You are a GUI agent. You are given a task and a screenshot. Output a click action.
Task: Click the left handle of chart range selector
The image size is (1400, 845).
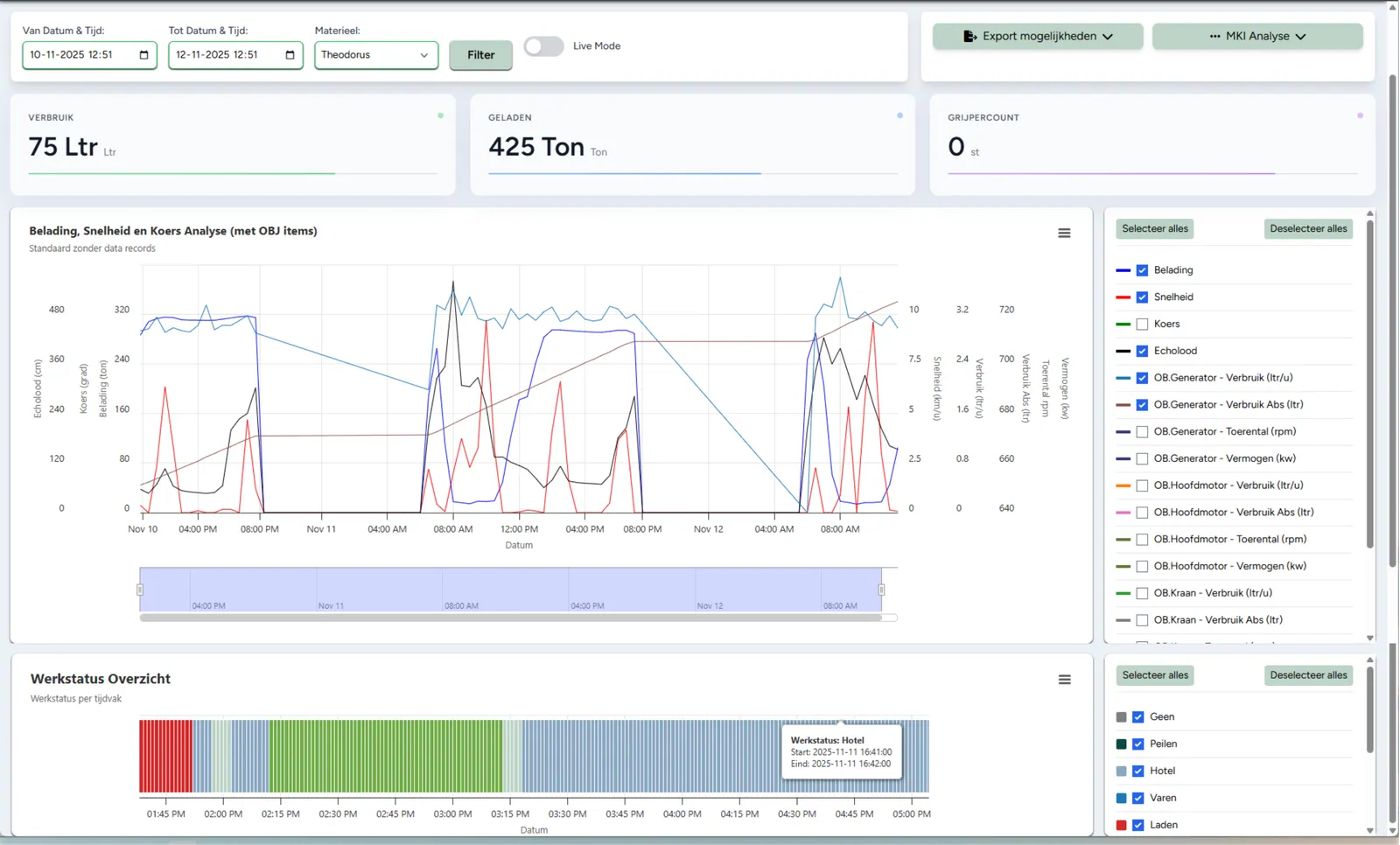click(140, 590)
